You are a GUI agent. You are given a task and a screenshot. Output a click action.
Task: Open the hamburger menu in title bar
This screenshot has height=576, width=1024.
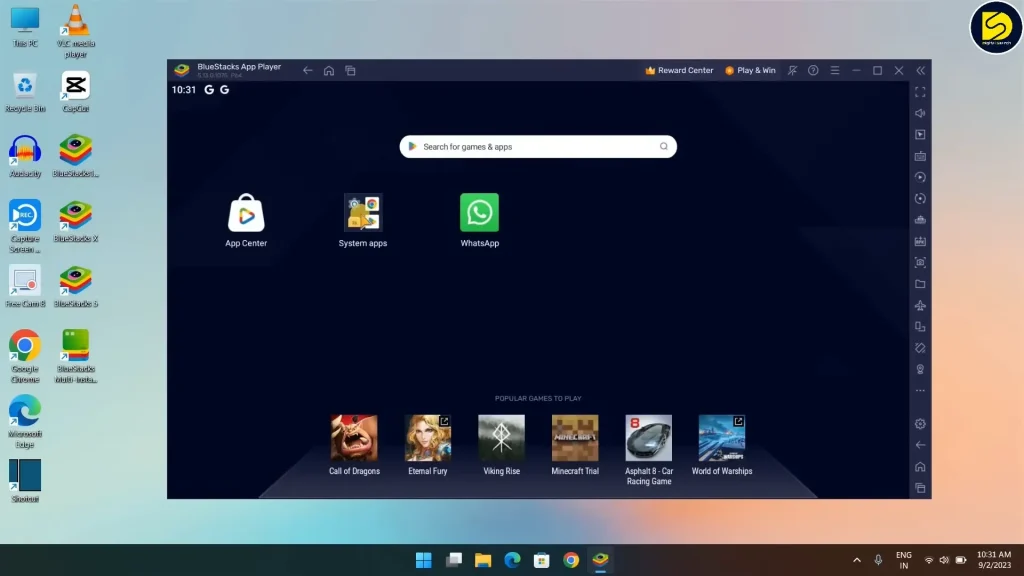coord(834,71)
